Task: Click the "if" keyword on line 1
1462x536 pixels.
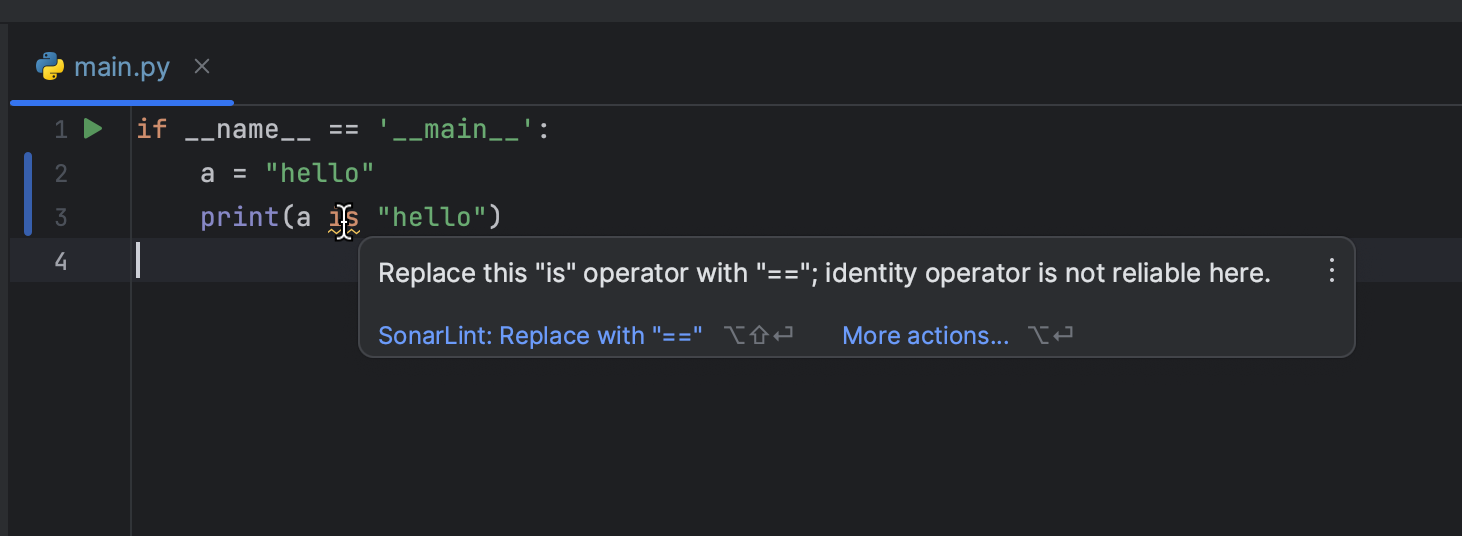Action: [x=151, y=130]
